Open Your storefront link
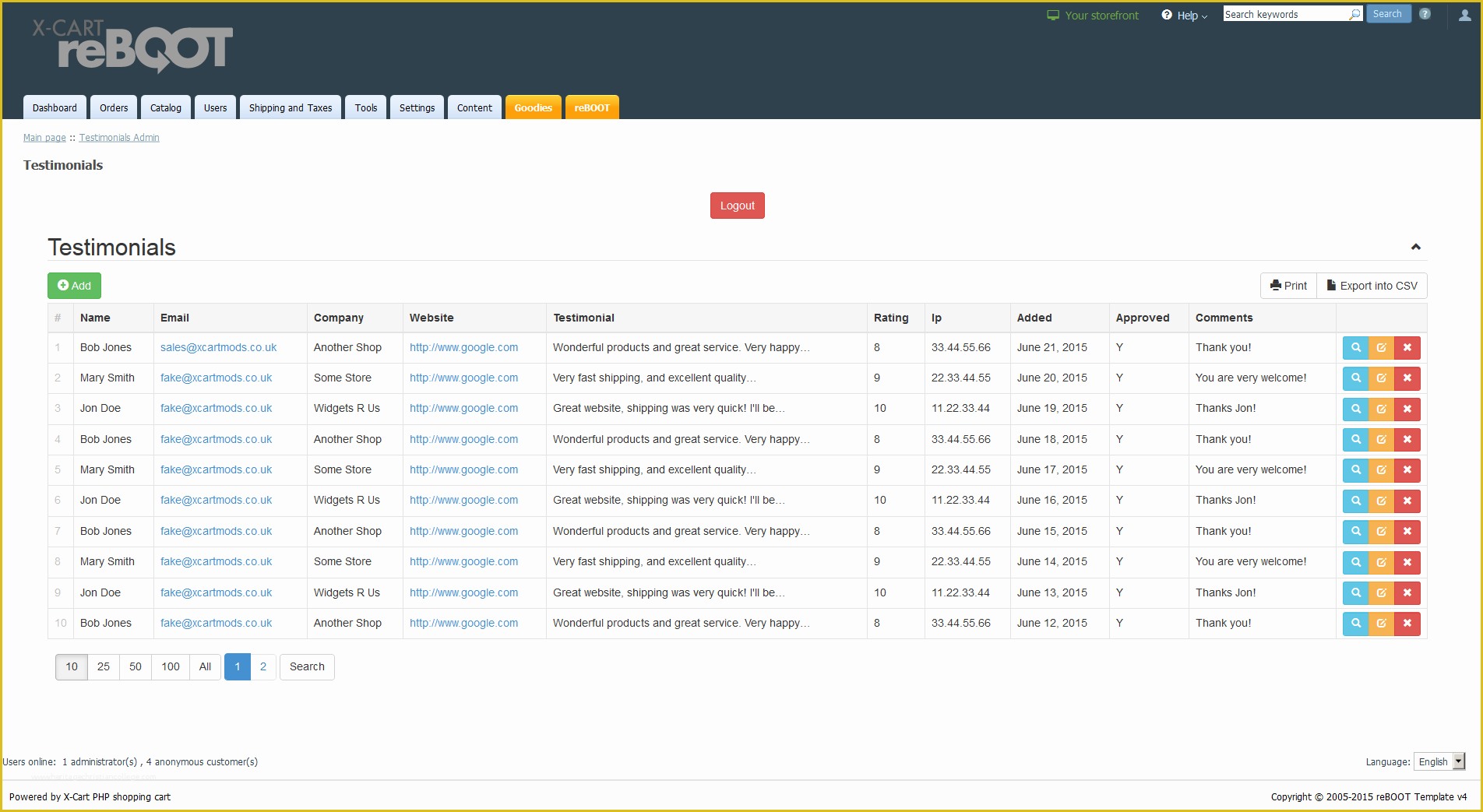Image resolution: width=1483 pixels, height=812 pixels. 1093,15
